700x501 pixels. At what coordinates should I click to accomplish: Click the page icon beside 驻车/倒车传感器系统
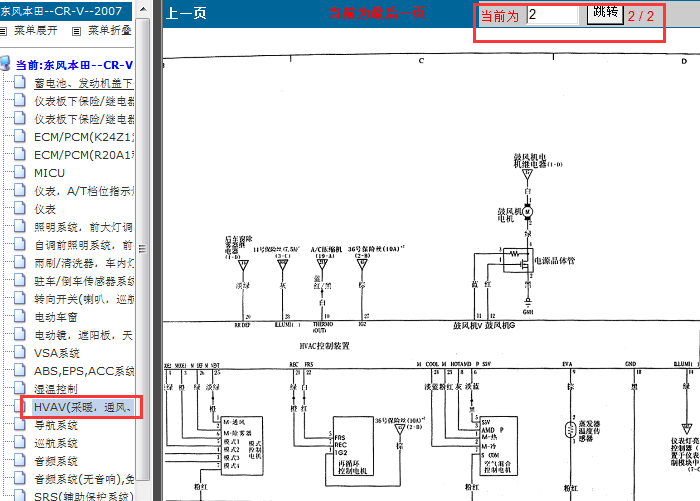pyautogui.click(x=20, y=280)
